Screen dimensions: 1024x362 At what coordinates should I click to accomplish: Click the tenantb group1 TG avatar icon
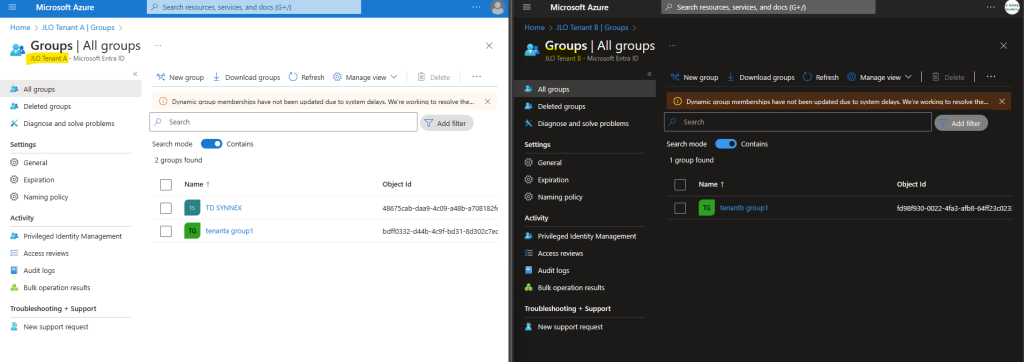(x=707, y=208)
